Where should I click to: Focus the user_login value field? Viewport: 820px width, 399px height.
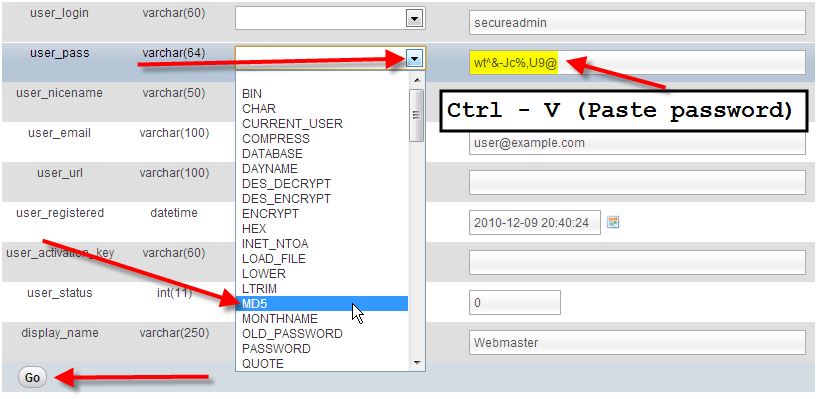coord(637,22)
